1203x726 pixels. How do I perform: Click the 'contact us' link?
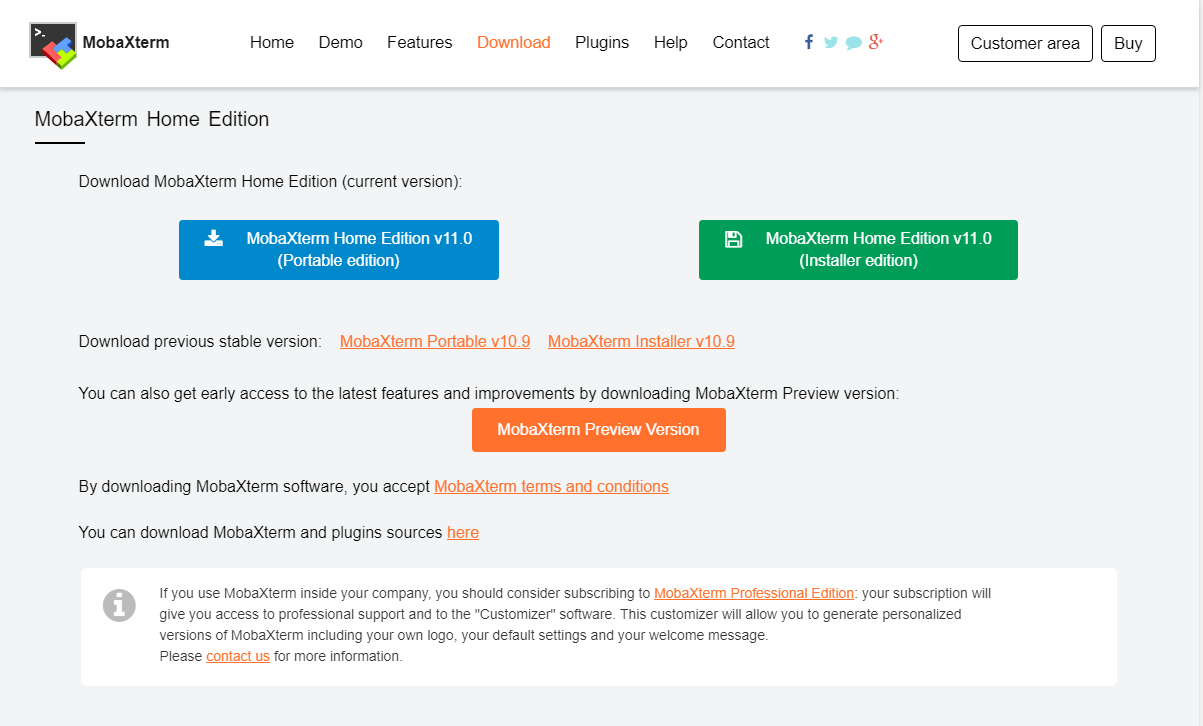[238, 657]
